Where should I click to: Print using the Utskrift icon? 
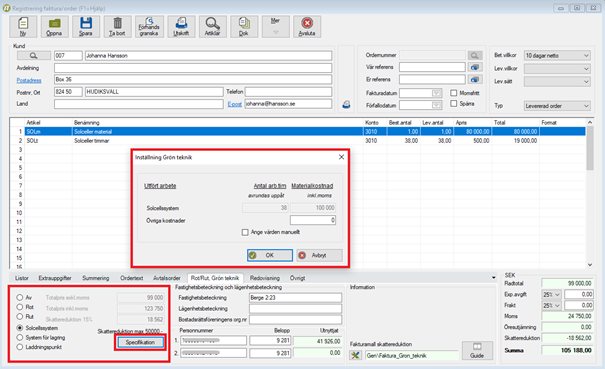[x=181, y=27]
